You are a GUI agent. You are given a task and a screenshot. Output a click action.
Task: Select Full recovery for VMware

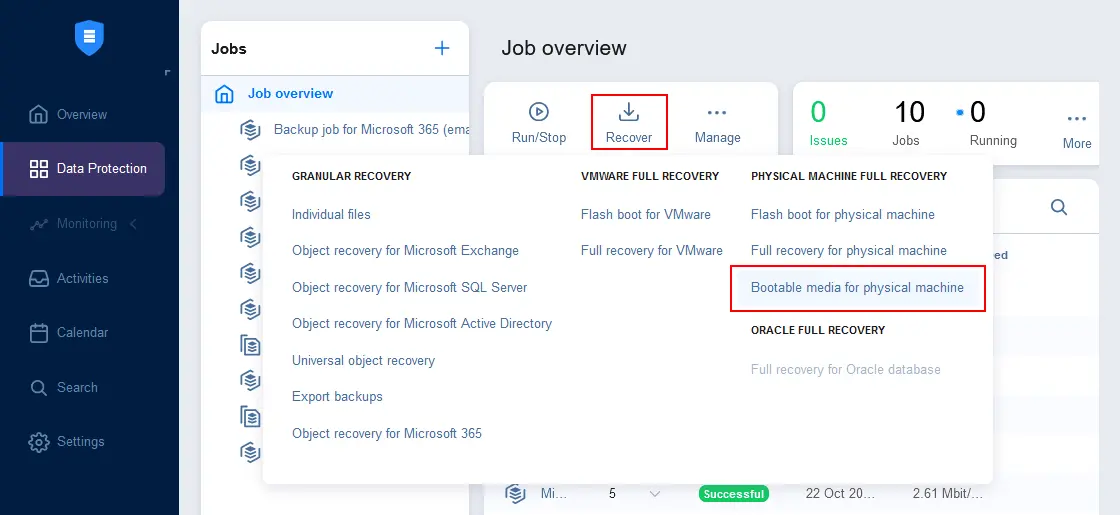coord(651,251)
